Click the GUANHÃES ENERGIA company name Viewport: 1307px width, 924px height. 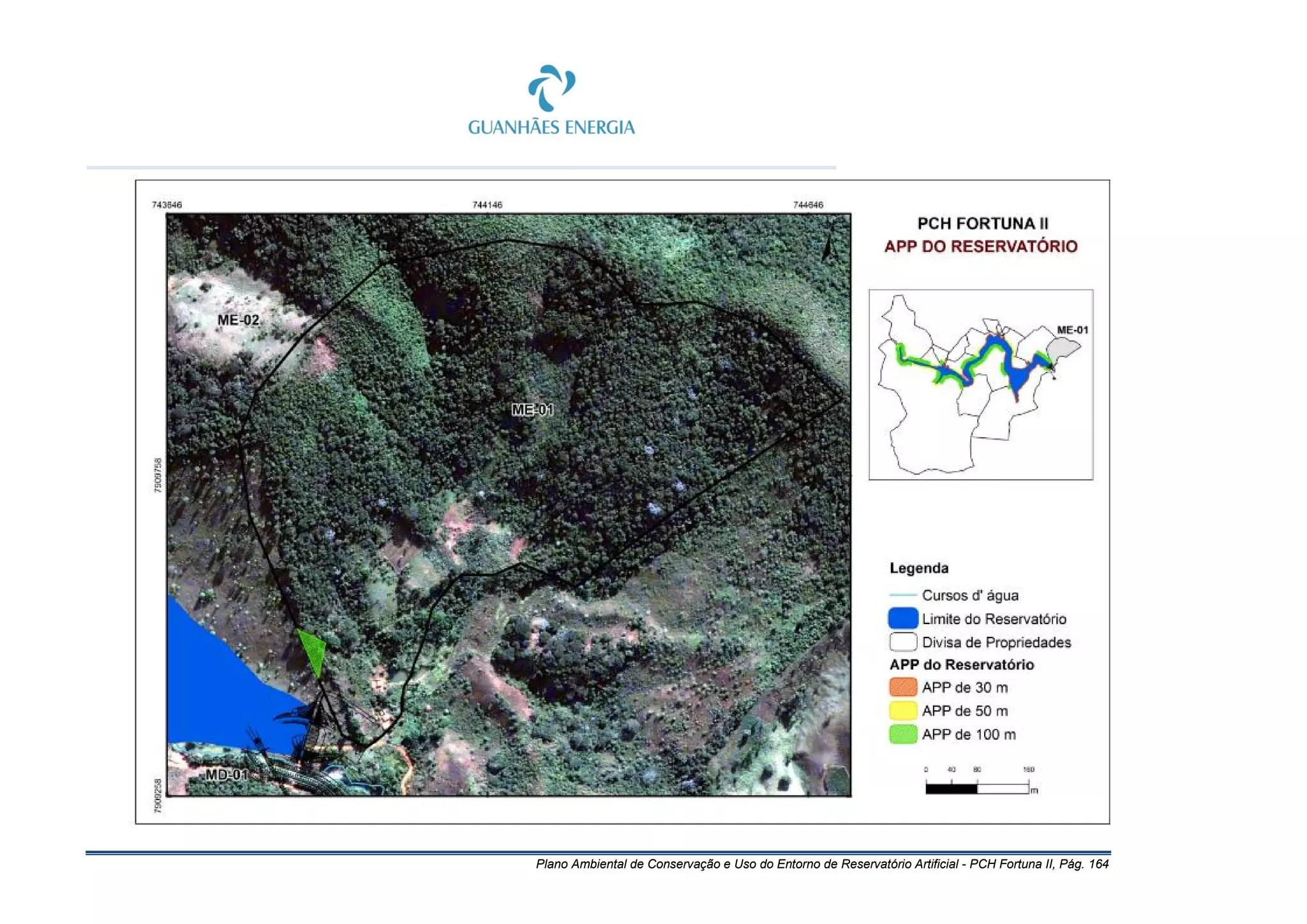coord(551,127)
